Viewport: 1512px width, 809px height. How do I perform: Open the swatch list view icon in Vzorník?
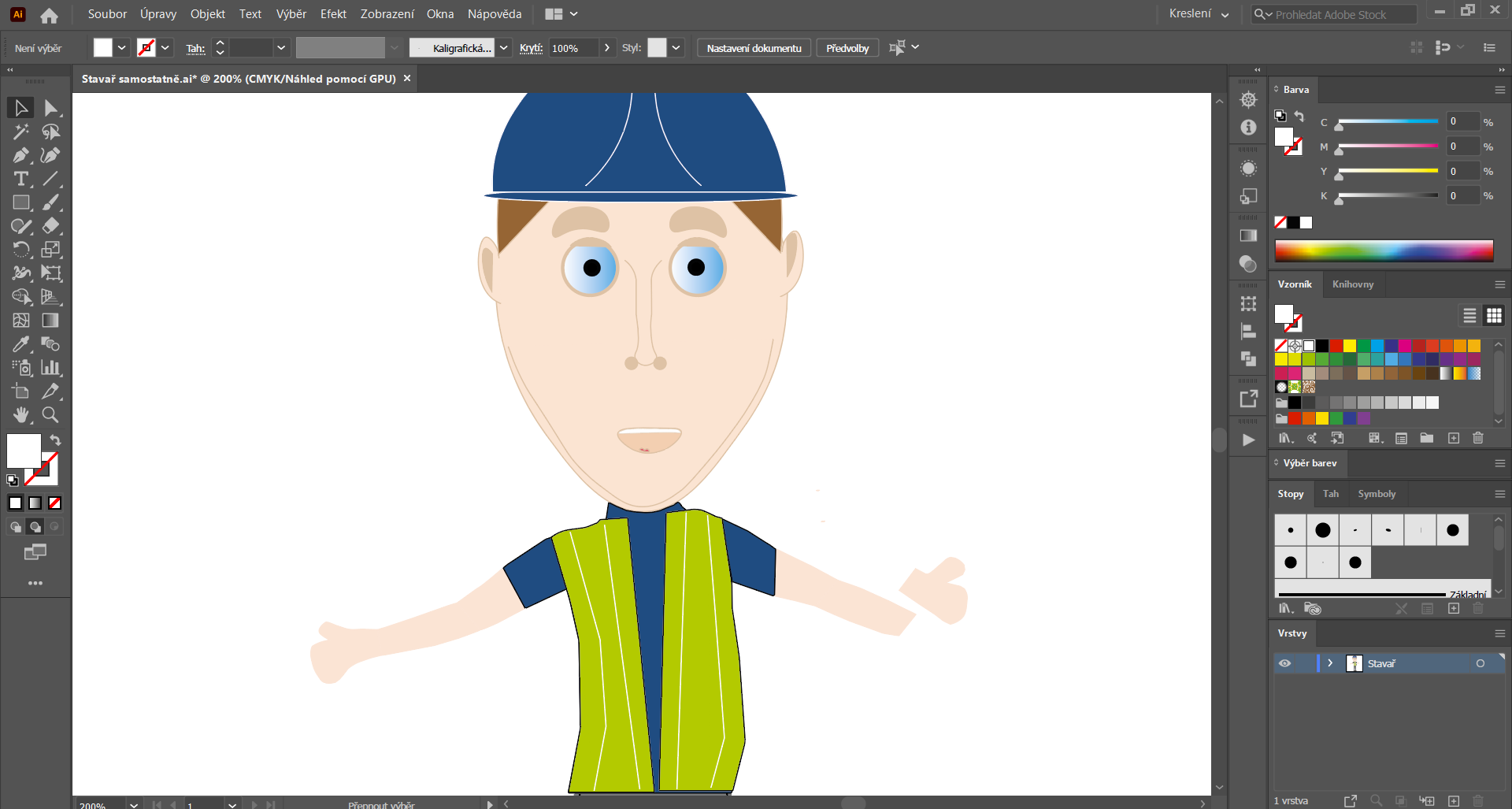1469,315
